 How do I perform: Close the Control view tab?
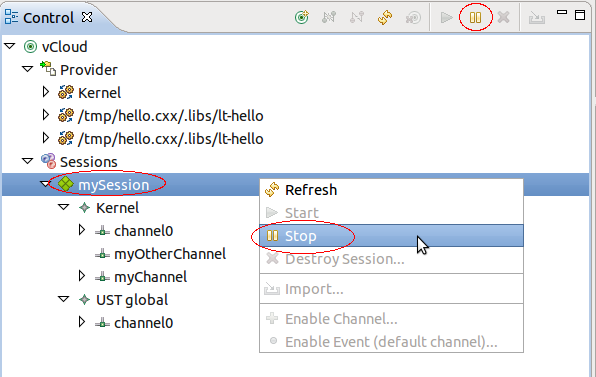pyautogui.click(x=87, y=17)
